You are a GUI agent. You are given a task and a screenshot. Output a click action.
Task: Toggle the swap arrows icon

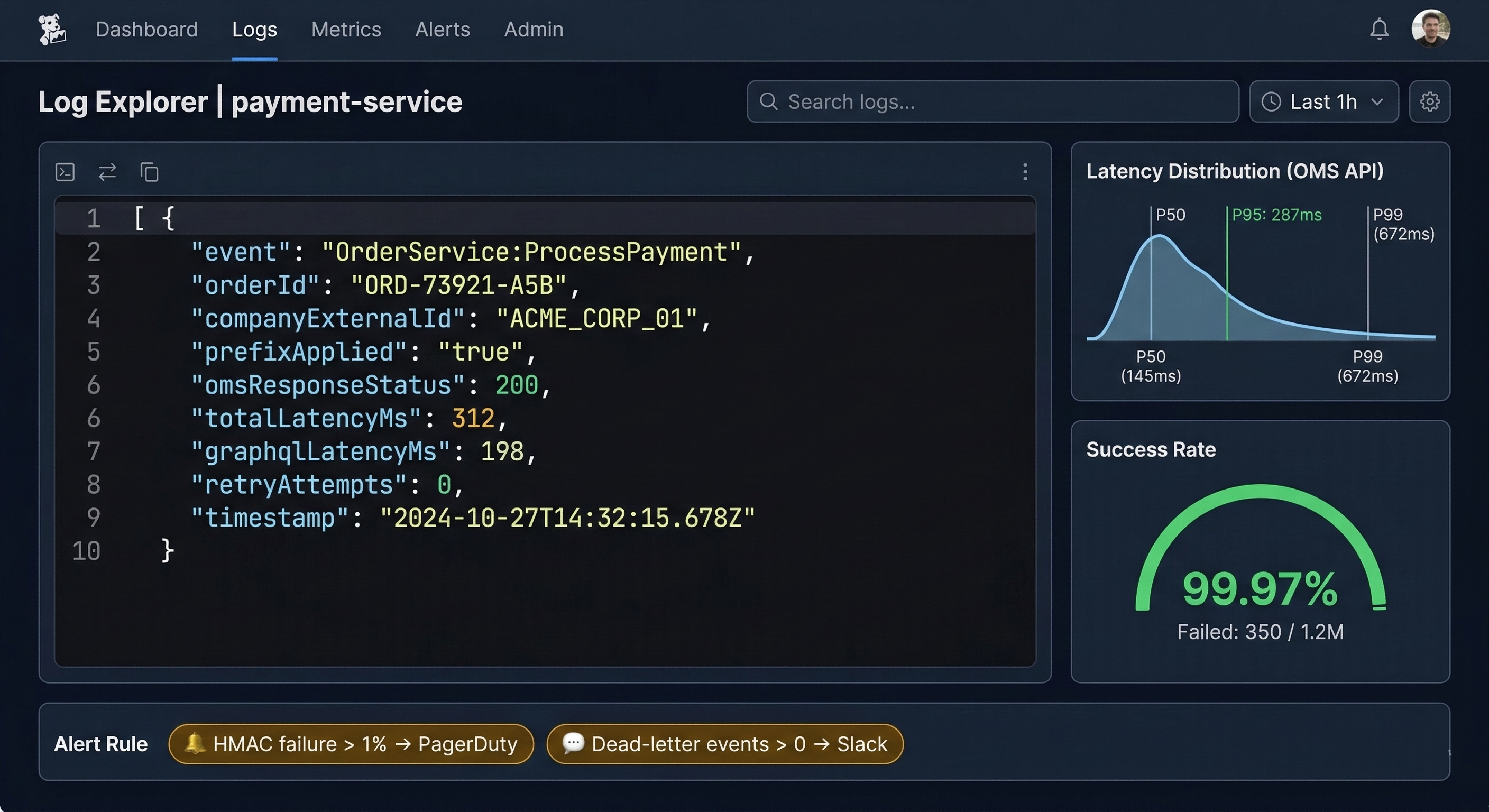(x=107, y=172)
